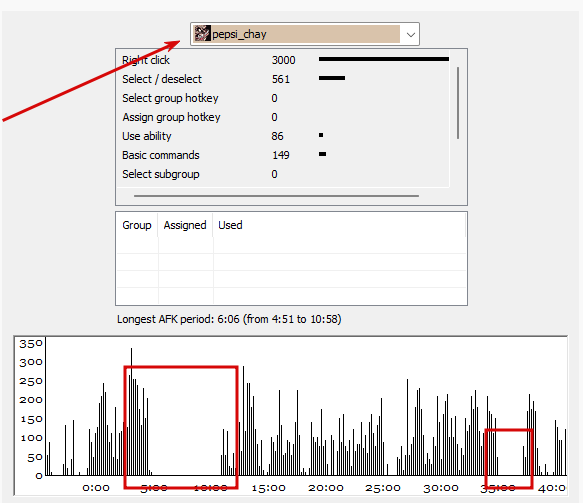Sort by the Assigned column header
Image resolution: width=583 pixels, height=503 pixels.
click(185, 225)
